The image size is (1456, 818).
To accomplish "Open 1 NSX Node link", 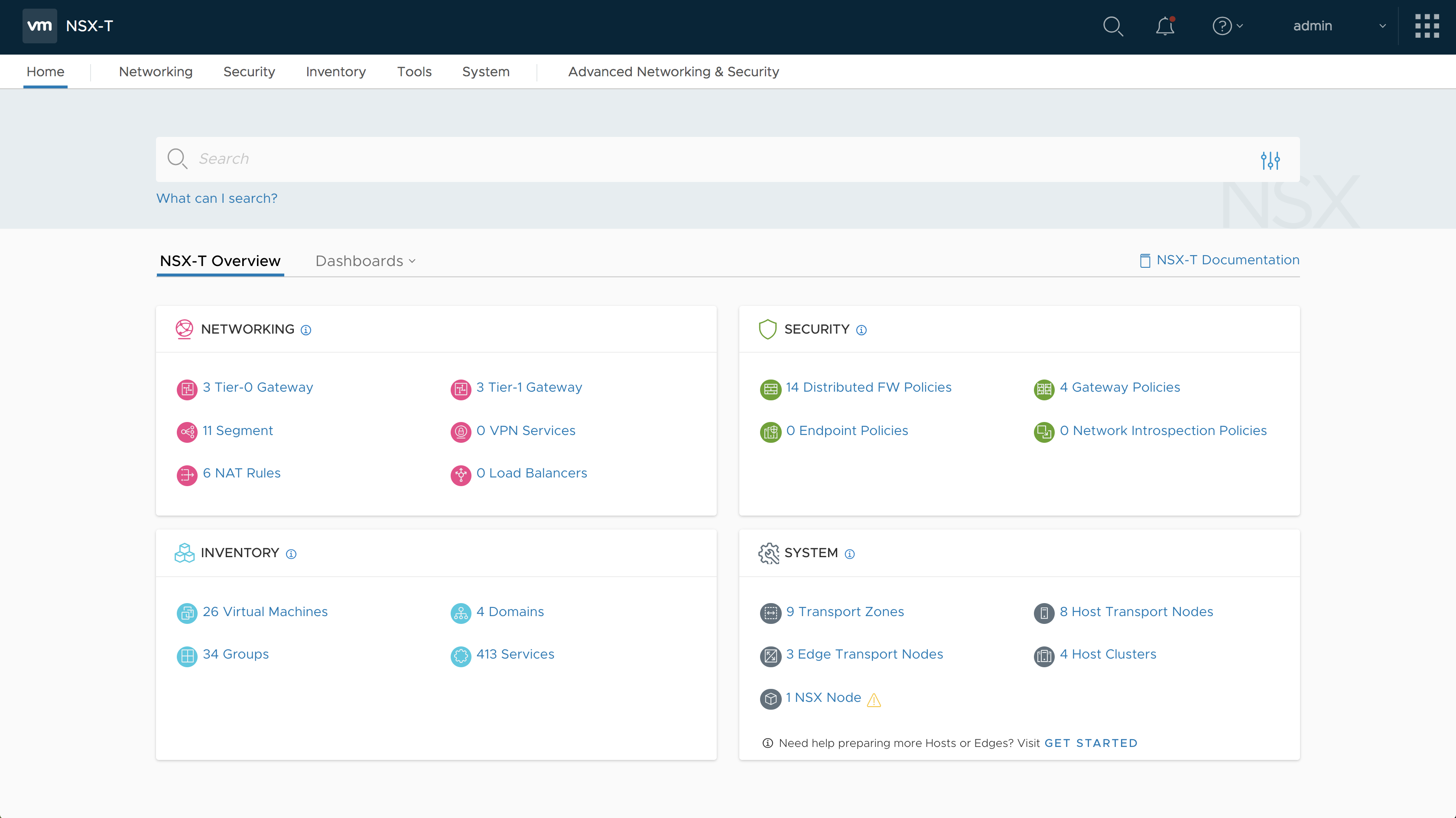I will [823, 698].
